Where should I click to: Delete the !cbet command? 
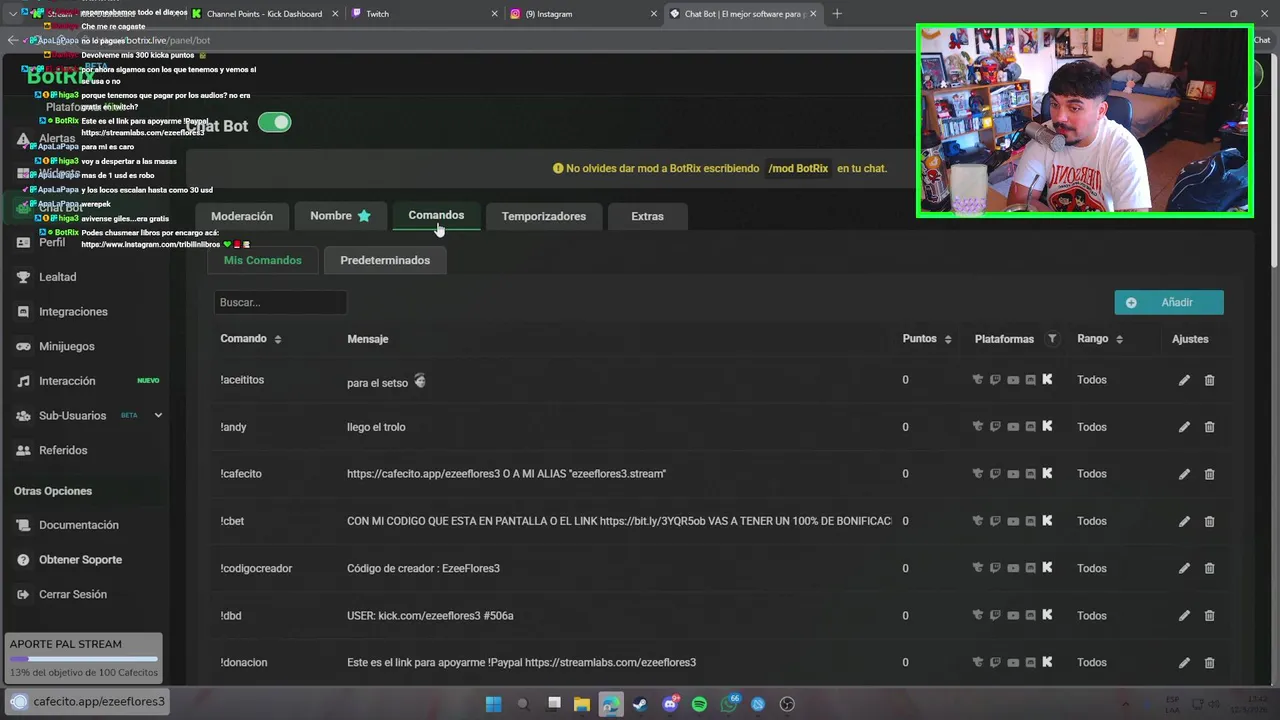coord(1209,521)
